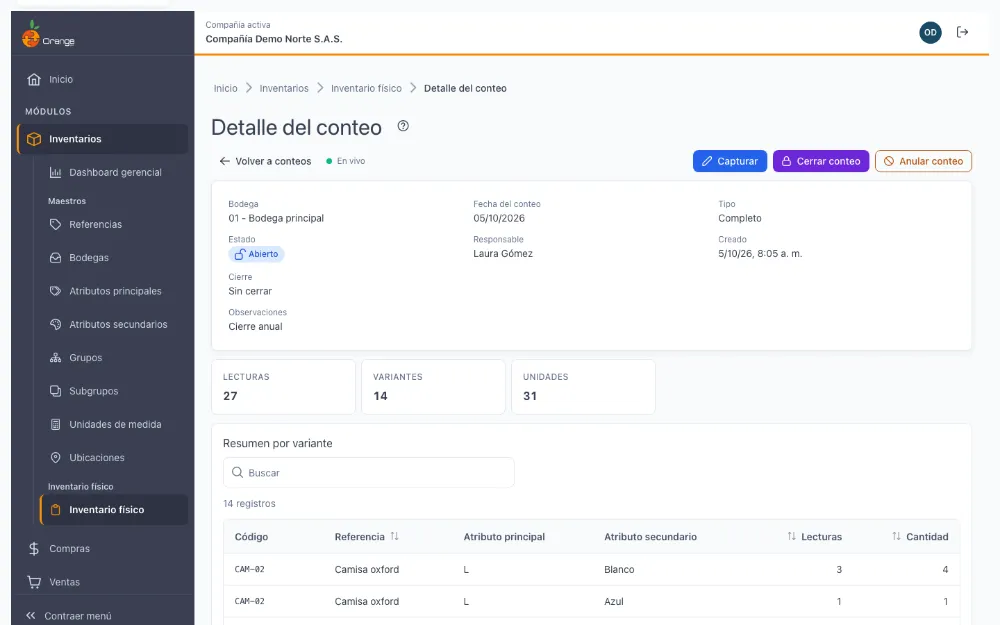1000x625 pixels.
Task: Click the Código column header
Action: tap(251, 537)
